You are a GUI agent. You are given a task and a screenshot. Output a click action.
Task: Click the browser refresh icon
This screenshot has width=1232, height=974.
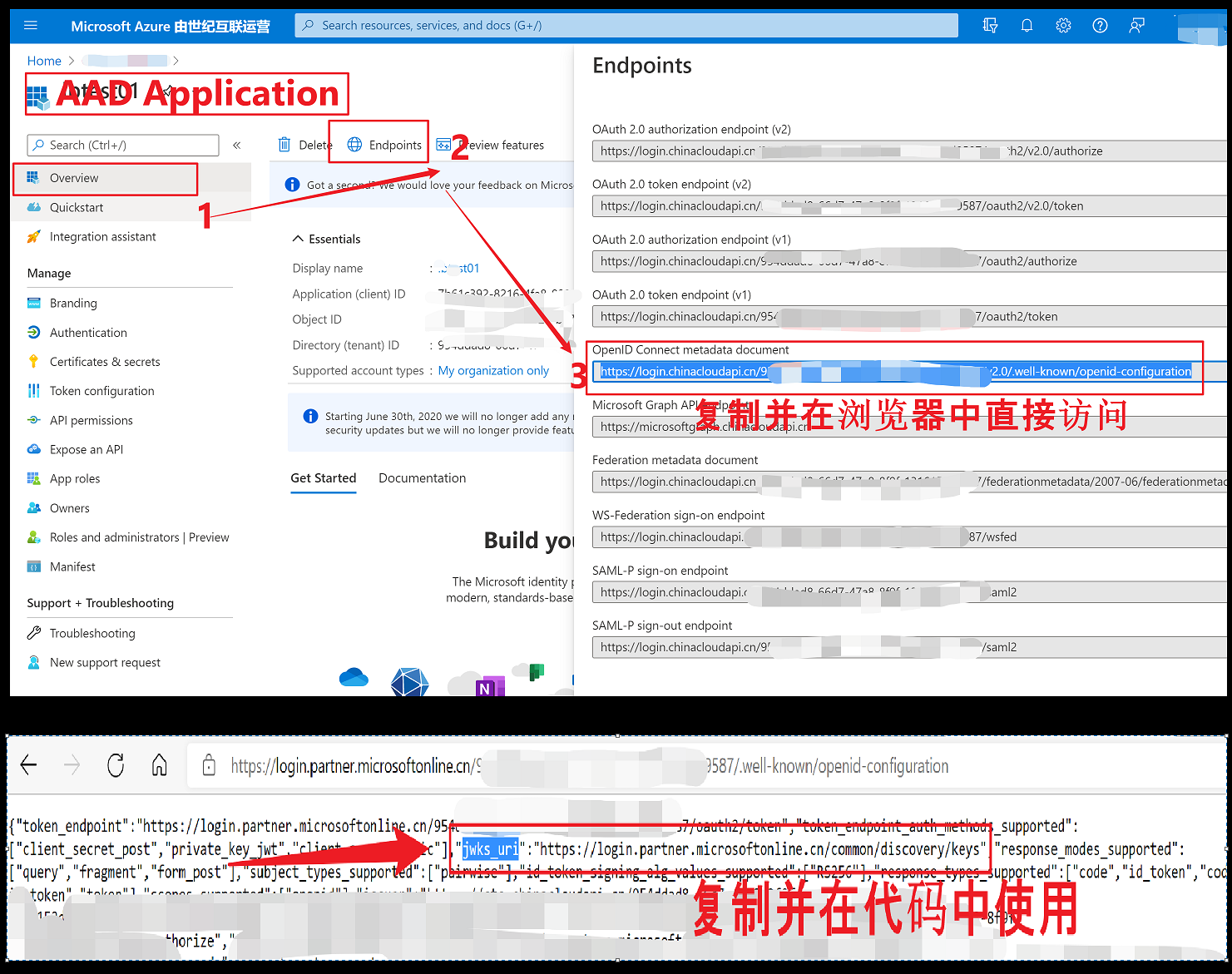(116, 765)
